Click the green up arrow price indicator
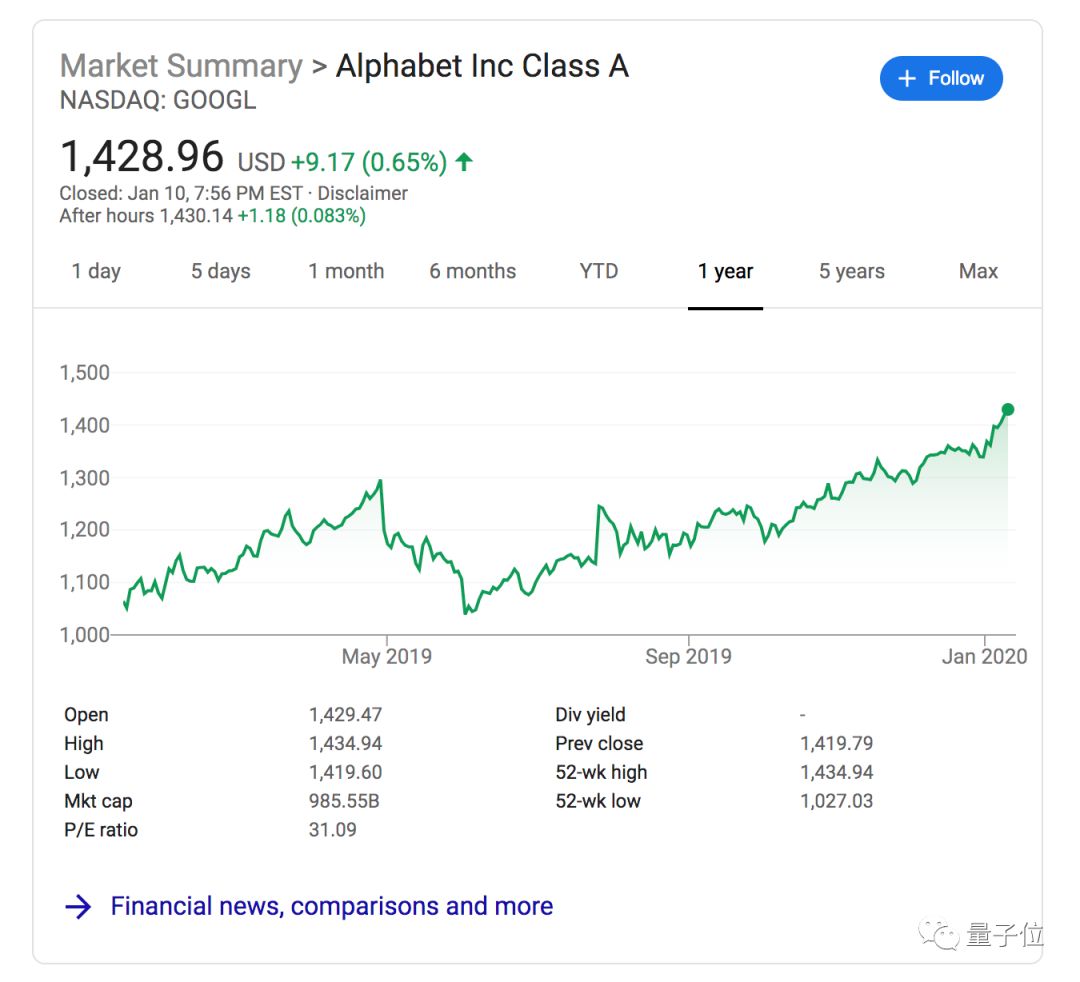 [464, 161]
